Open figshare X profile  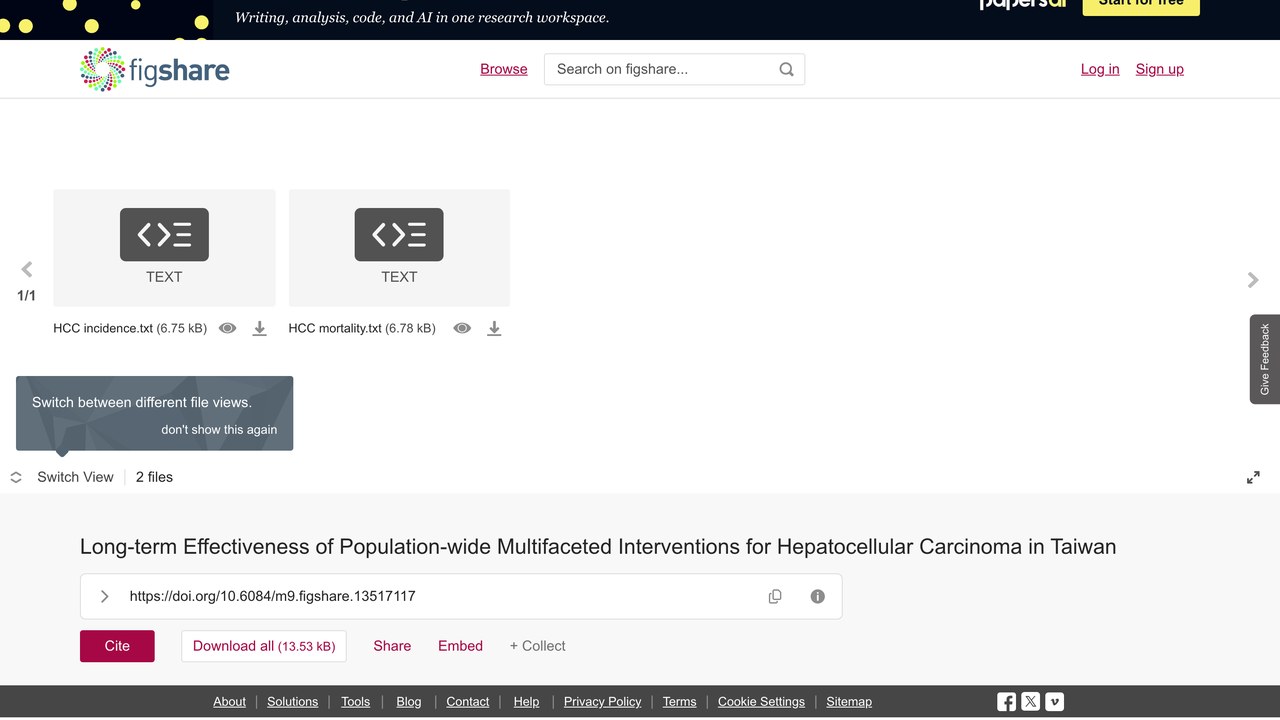click(1031, 702)
